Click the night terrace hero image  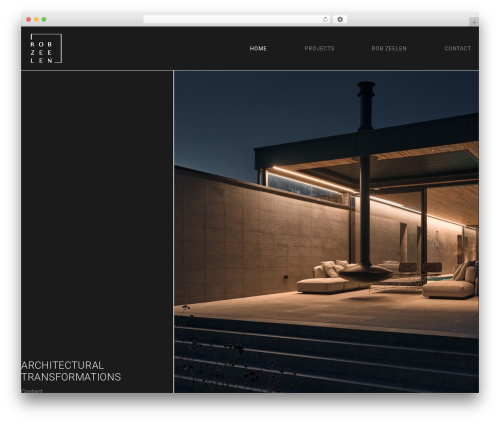click(326, 232)
